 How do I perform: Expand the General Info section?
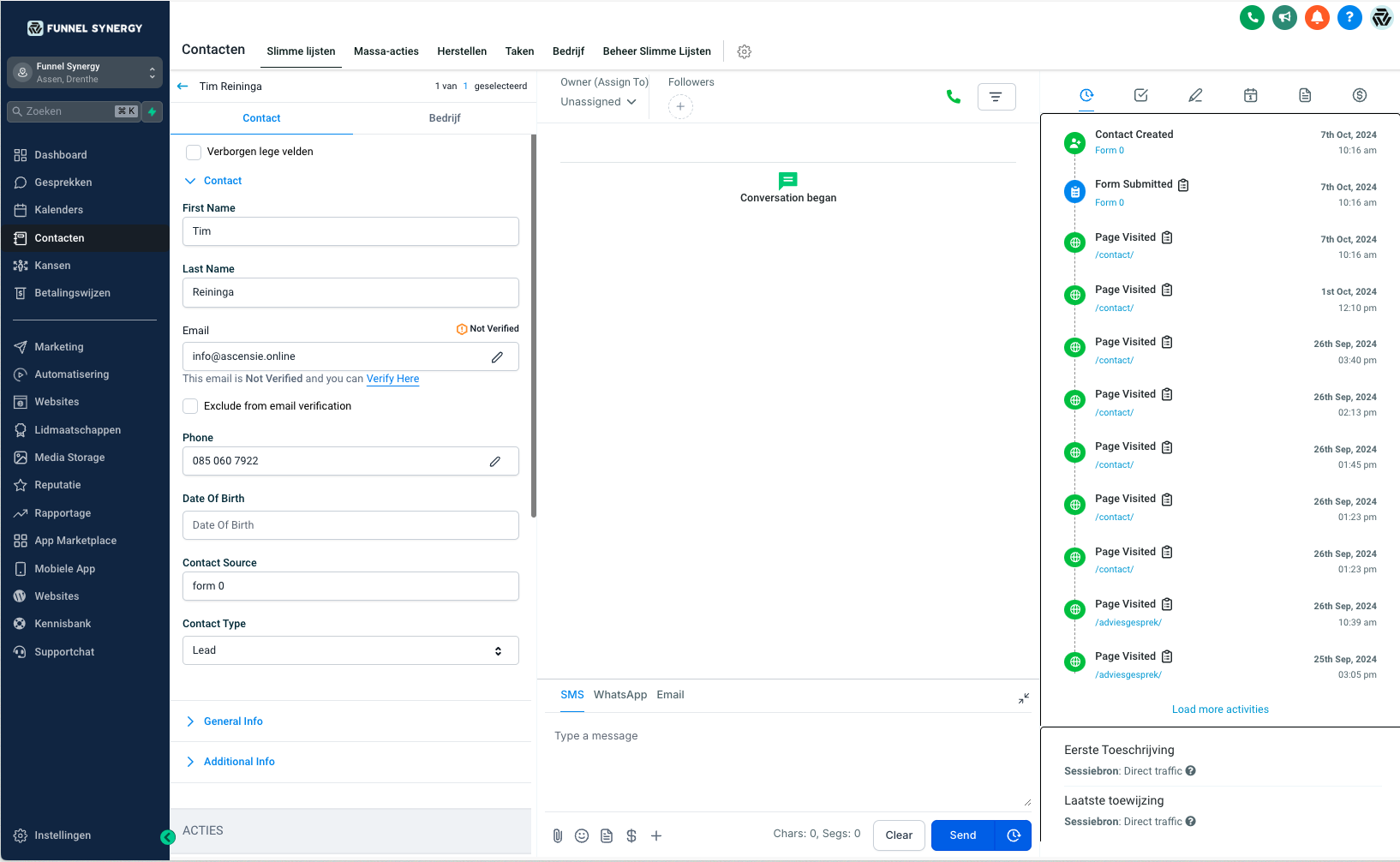click(233, 721)
